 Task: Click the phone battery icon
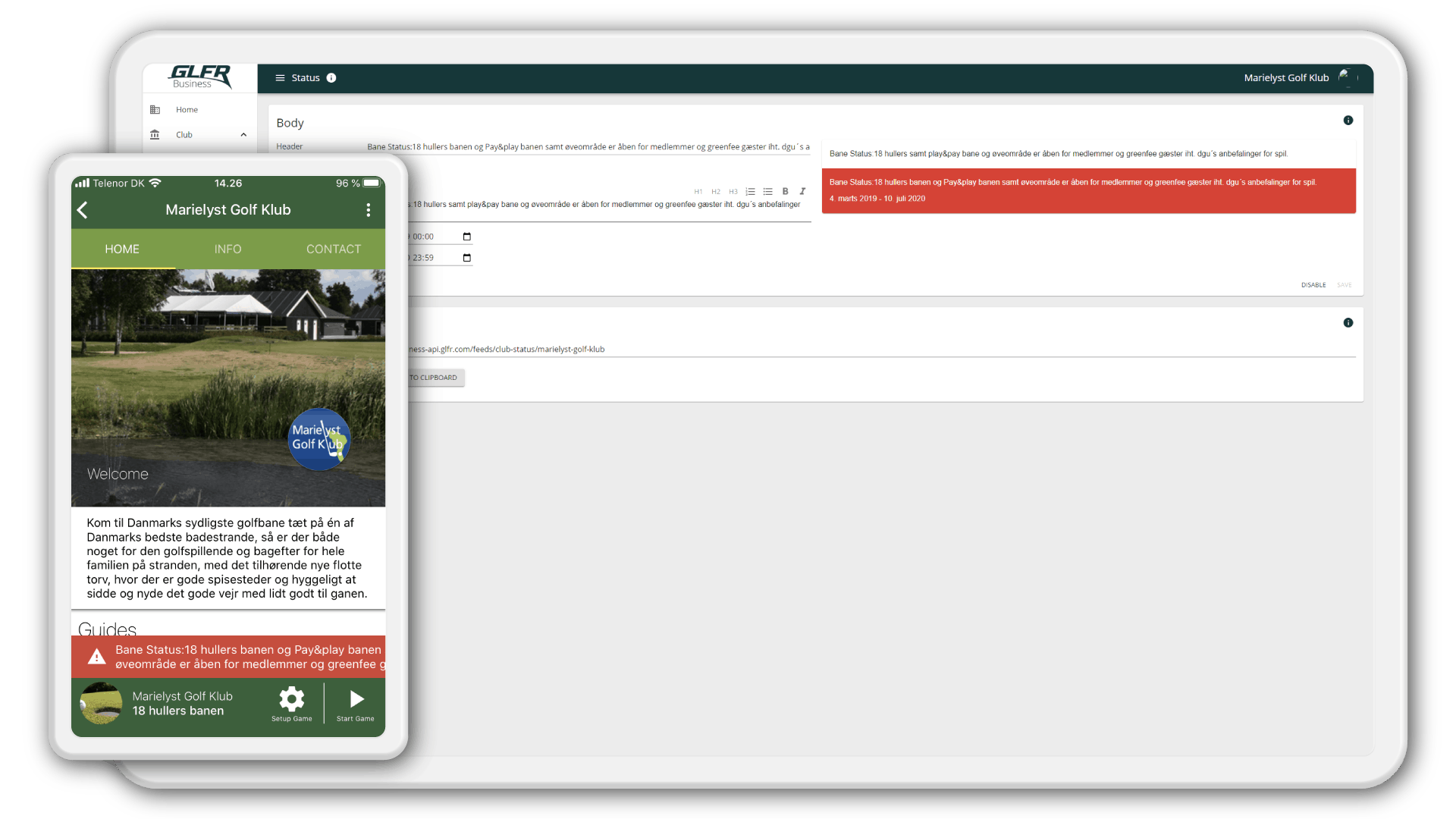click(x=372, y=184)
